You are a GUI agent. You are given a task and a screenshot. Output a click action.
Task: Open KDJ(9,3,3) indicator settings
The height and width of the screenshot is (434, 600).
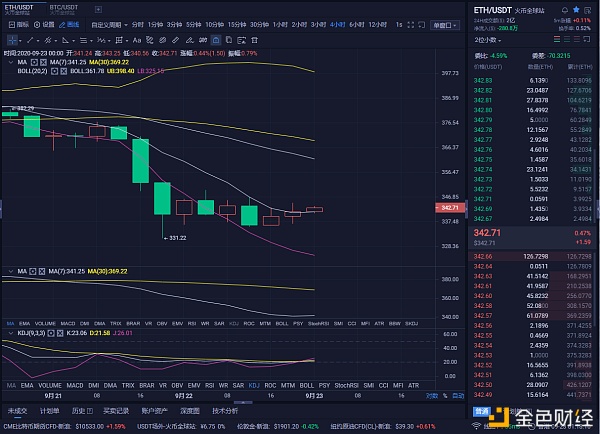(51, 333)
